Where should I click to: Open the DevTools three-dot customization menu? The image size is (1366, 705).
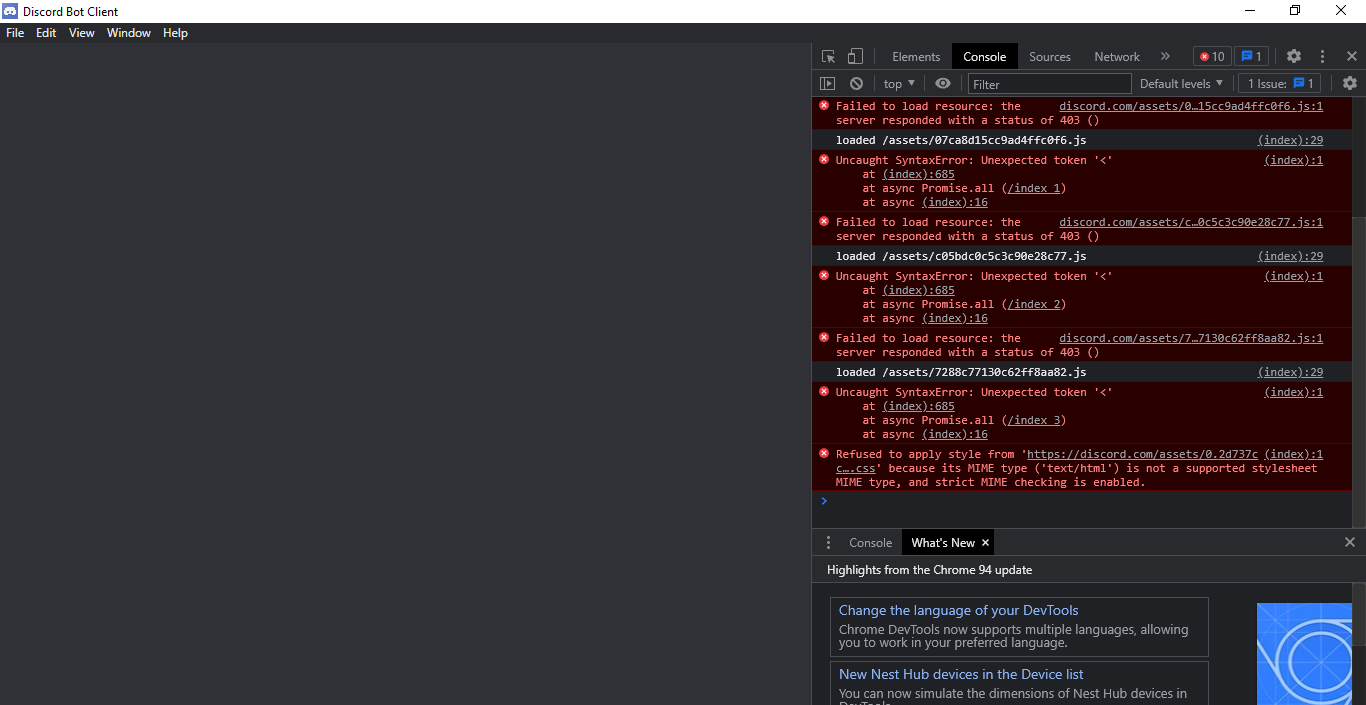click(x=1322, y=56)
